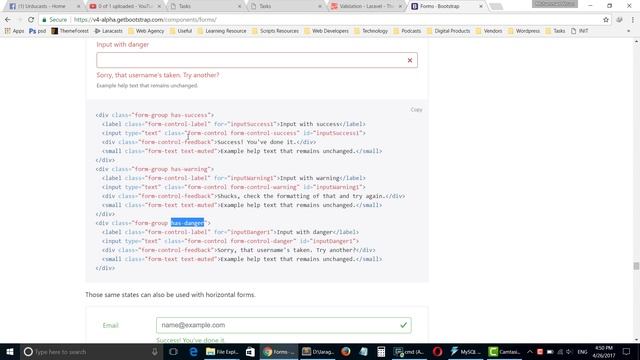Close the Forms - Bootstrap tab
The image size is (640, 360).
click(x=481, y=6)
